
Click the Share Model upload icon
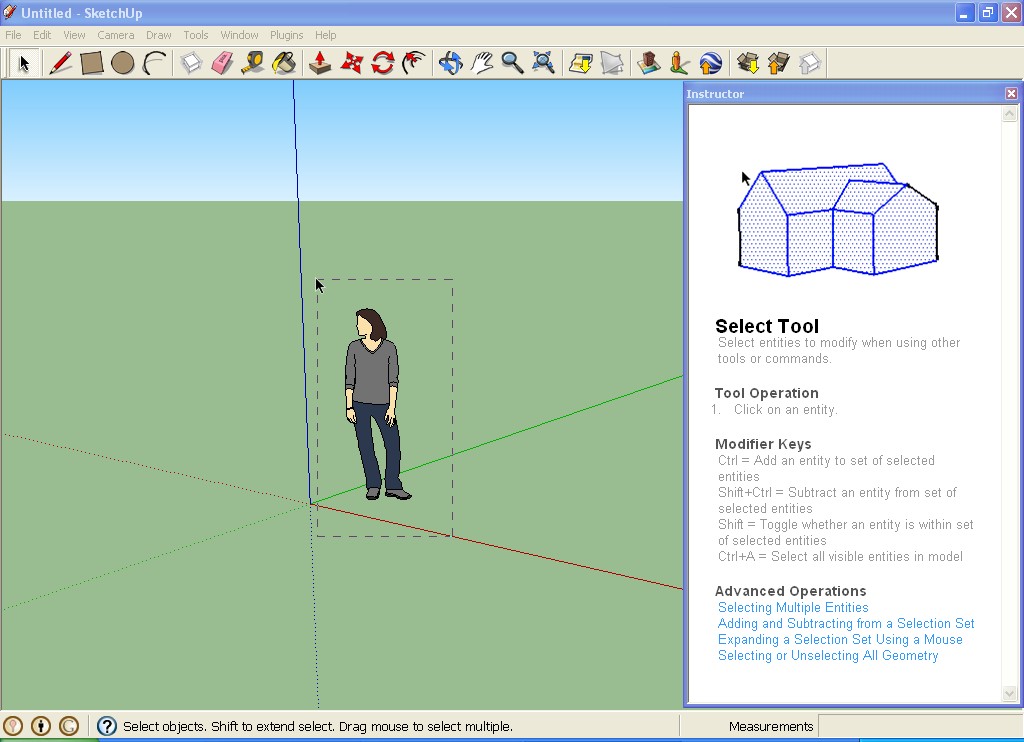point(781,62)
